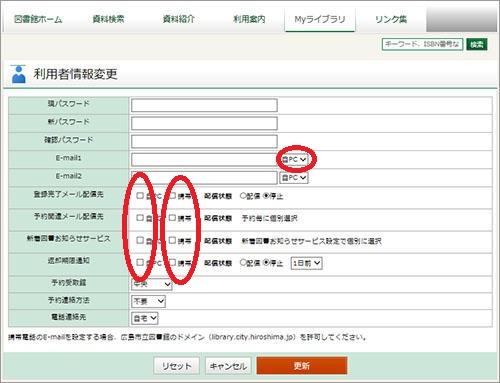Check 携帯 for 予約関連メール配信先
The width and height of the screenshot is (500, 383).
(172, 218)
